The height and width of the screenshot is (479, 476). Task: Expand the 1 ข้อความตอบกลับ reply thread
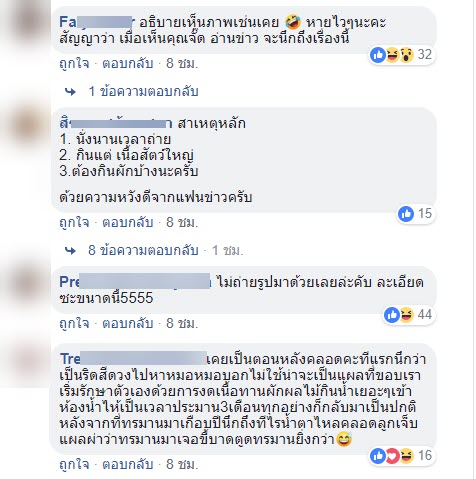[144, 91]
